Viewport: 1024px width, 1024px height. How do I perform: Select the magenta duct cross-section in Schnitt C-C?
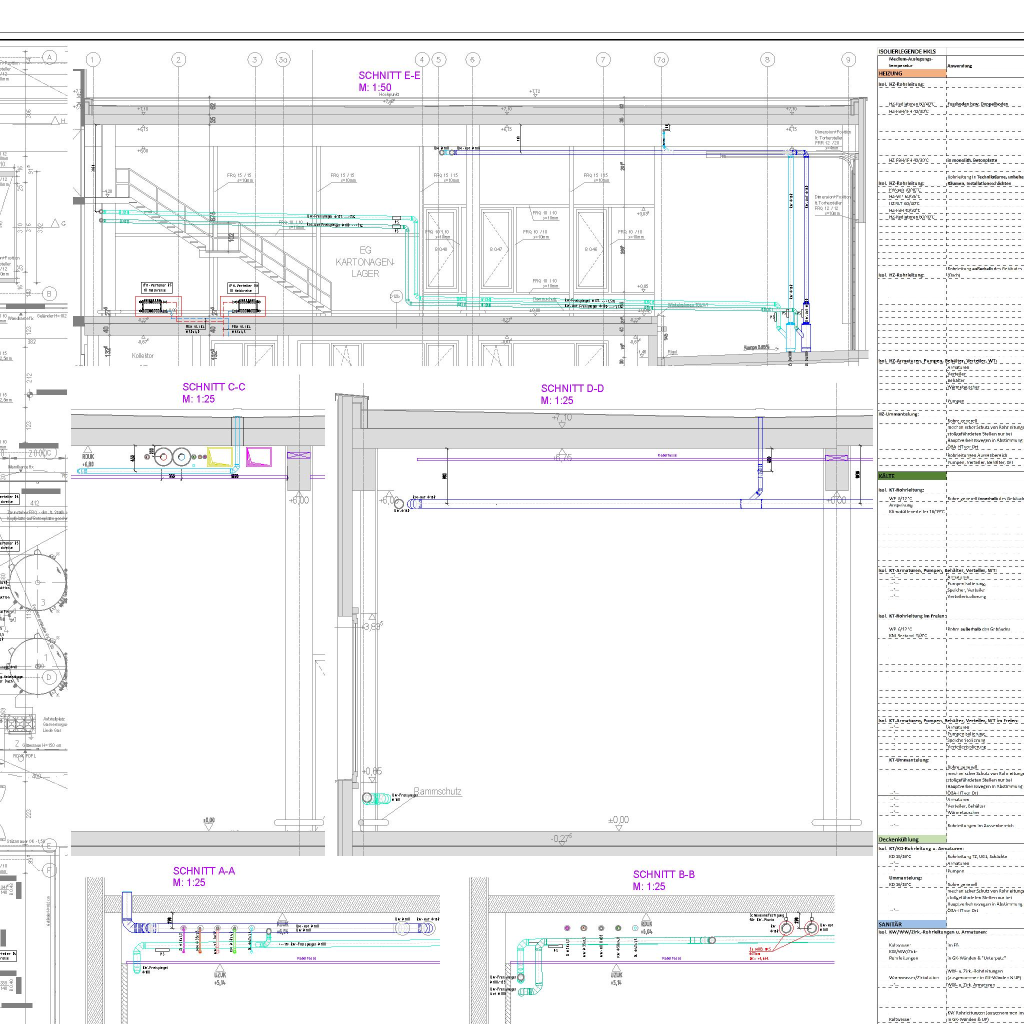[259, 458]
